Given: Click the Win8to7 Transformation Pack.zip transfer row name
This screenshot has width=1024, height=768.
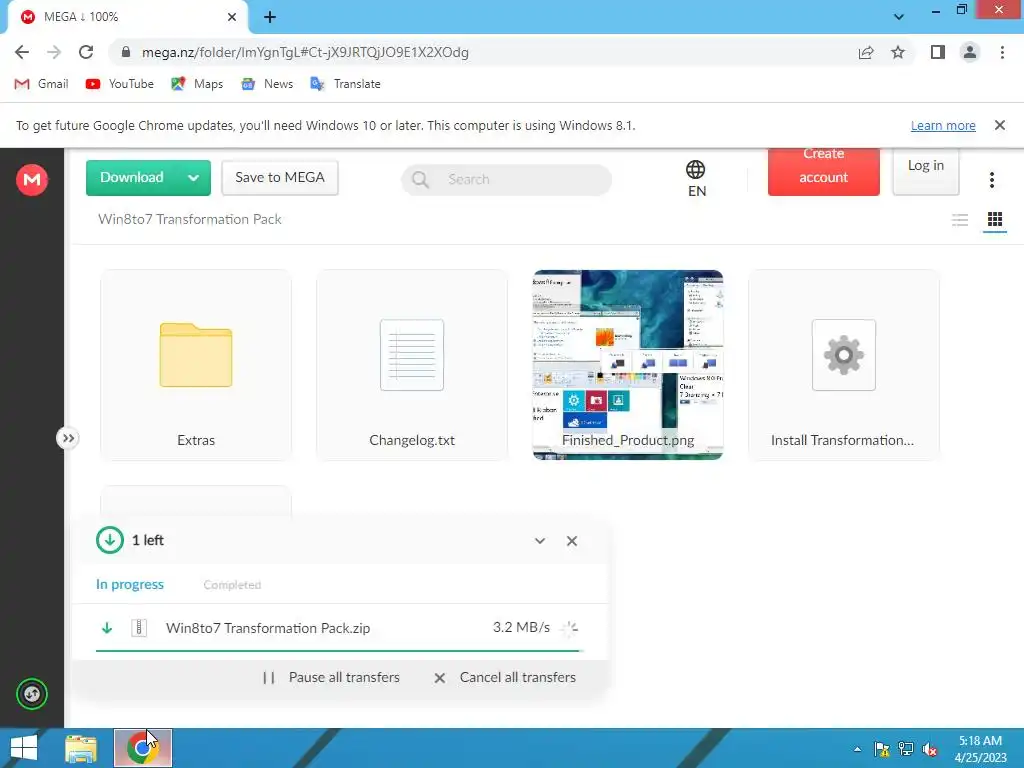Looking at the screenshot, I should [268, 628].
